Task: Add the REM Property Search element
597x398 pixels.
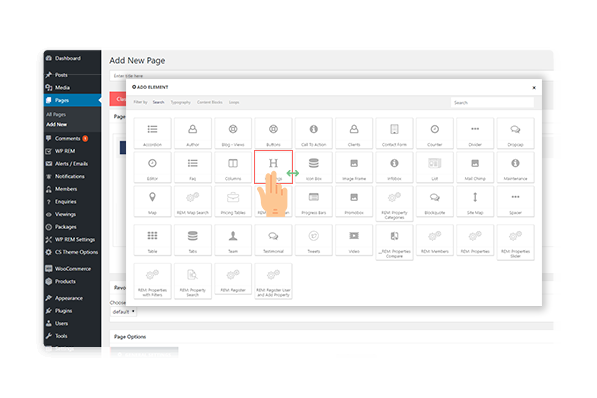Action: [193, 281]
